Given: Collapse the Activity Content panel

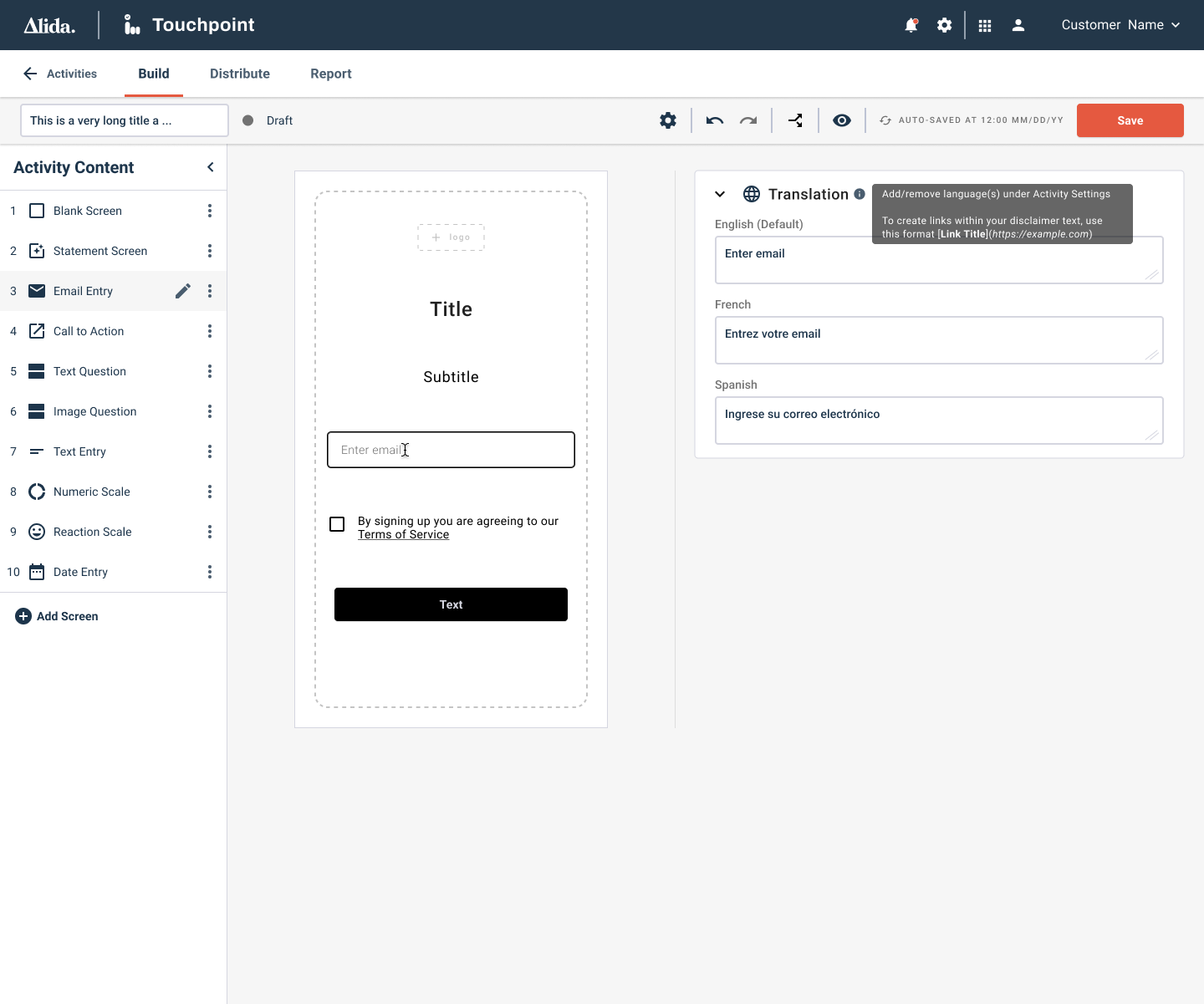Looking at the screenshot, I should pos(210,167).
